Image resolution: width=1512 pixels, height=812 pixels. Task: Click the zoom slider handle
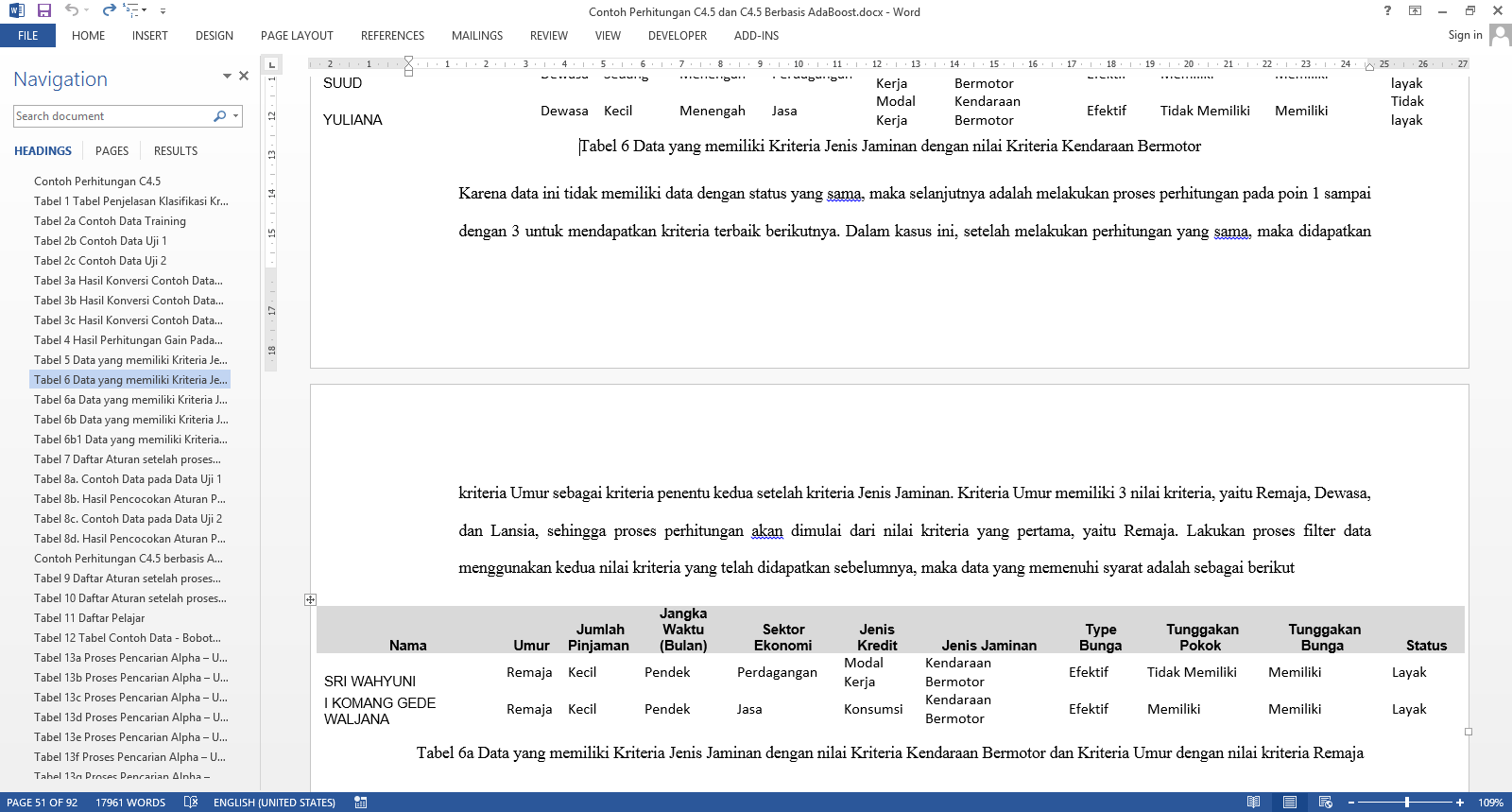click(x=1407, y=802)
